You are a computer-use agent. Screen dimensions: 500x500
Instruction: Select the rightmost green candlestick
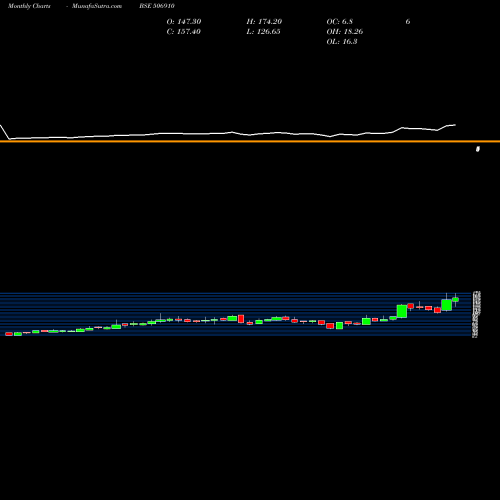pos(456,300)
